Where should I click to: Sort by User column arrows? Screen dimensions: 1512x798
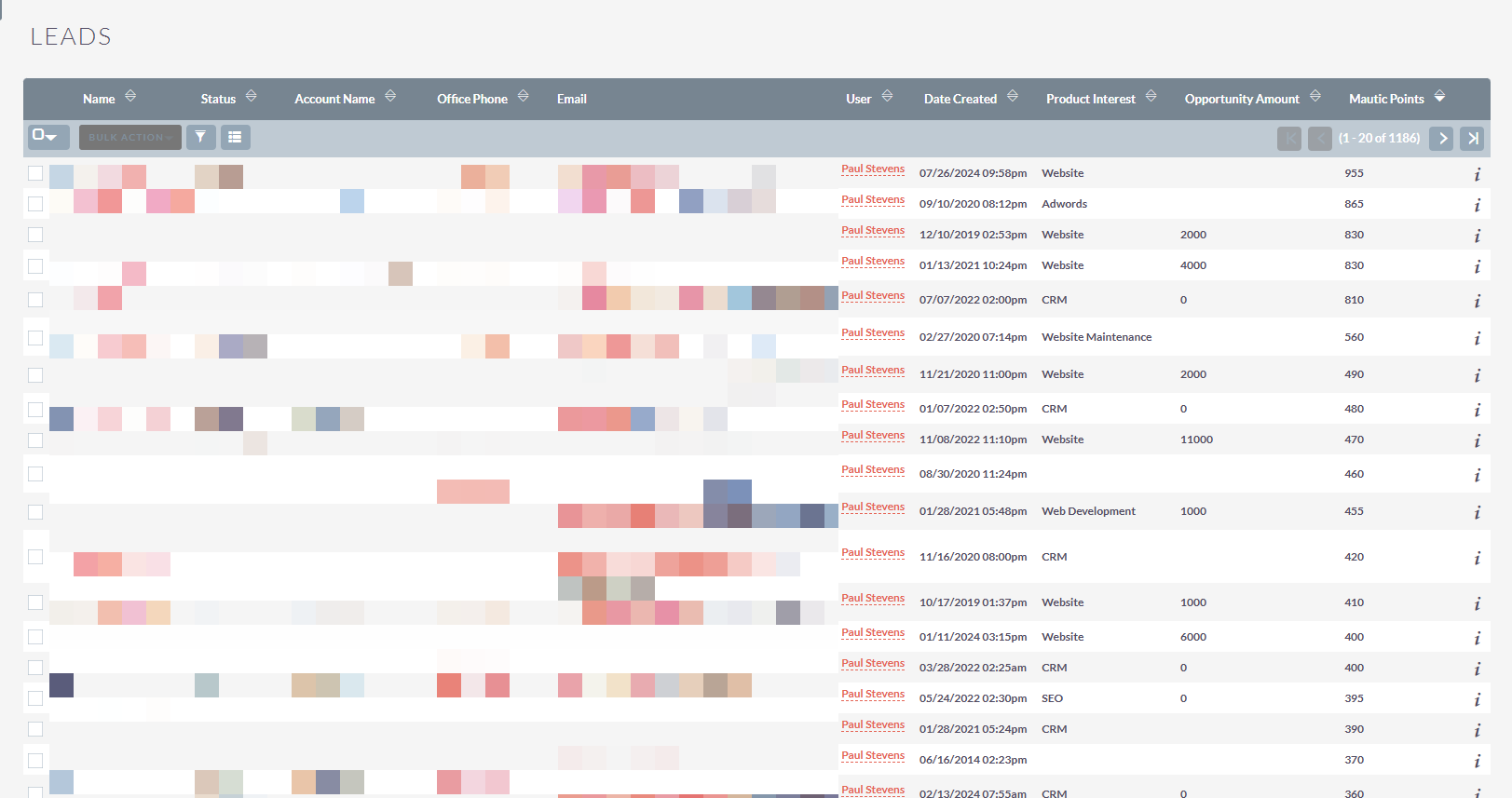tap(887, 96)
